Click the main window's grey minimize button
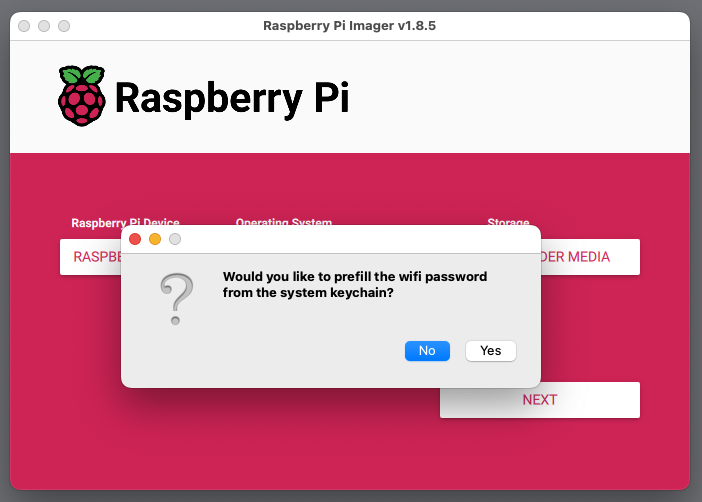702x502 pixels. pyautogui.click(x=44, y=26)
